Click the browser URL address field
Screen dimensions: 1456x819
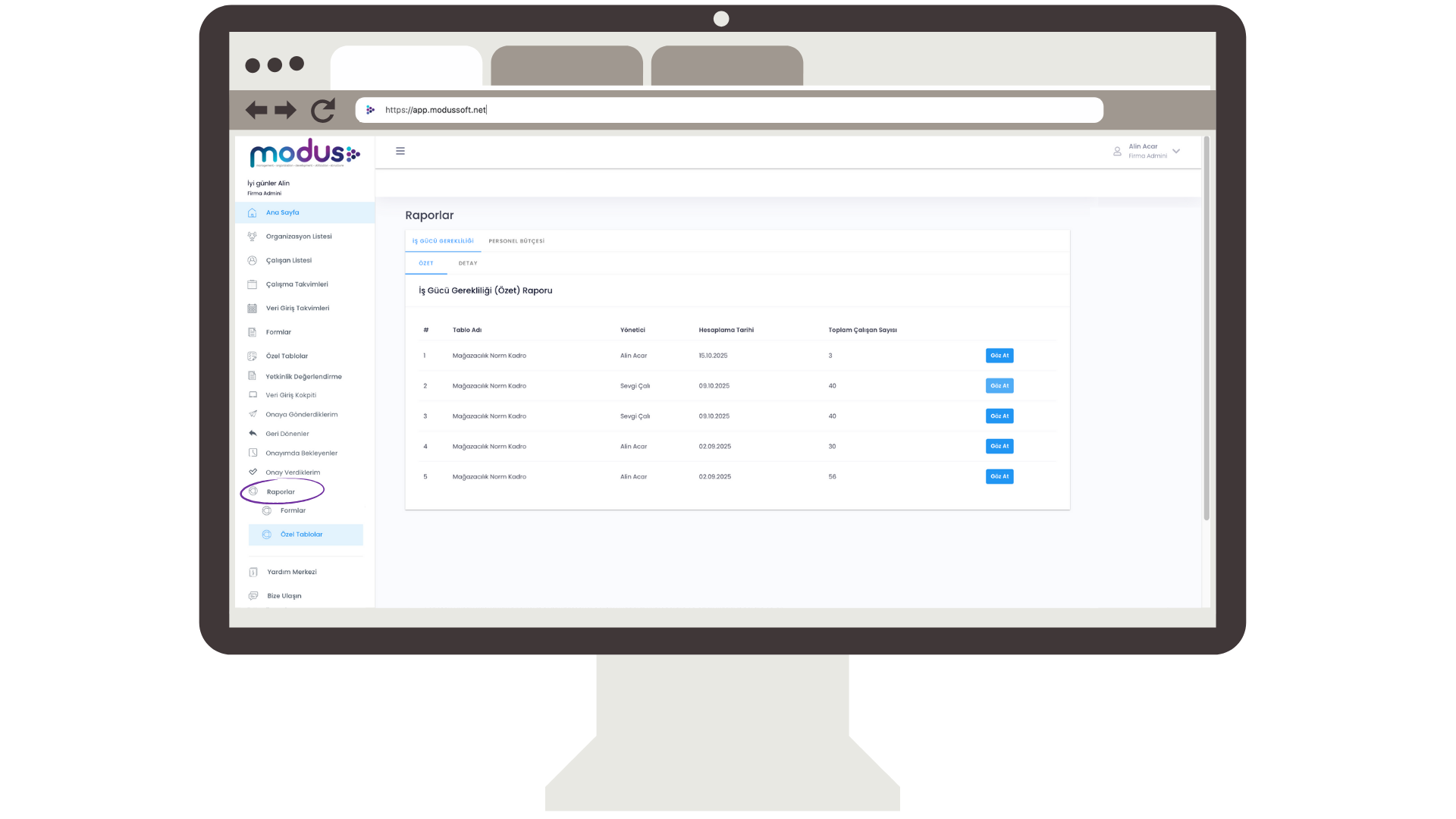728,110
